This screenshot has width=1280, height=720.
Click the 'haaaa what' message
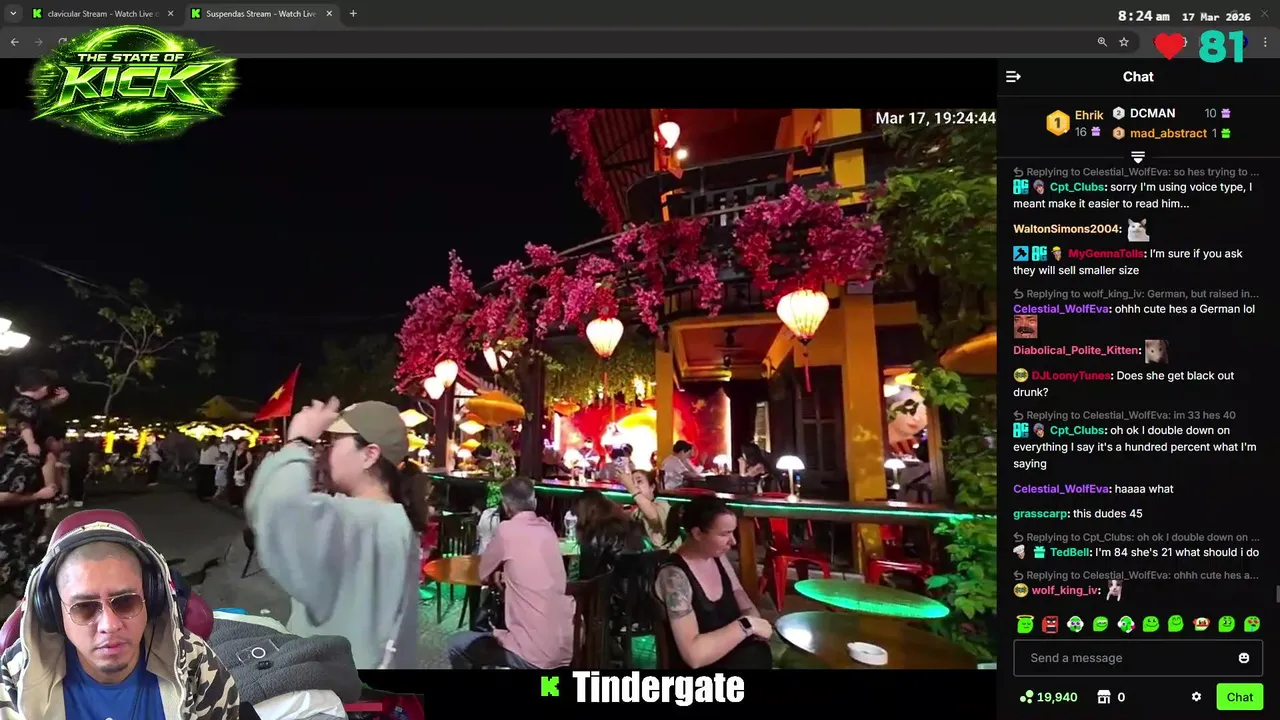(x=1145, y=489)
